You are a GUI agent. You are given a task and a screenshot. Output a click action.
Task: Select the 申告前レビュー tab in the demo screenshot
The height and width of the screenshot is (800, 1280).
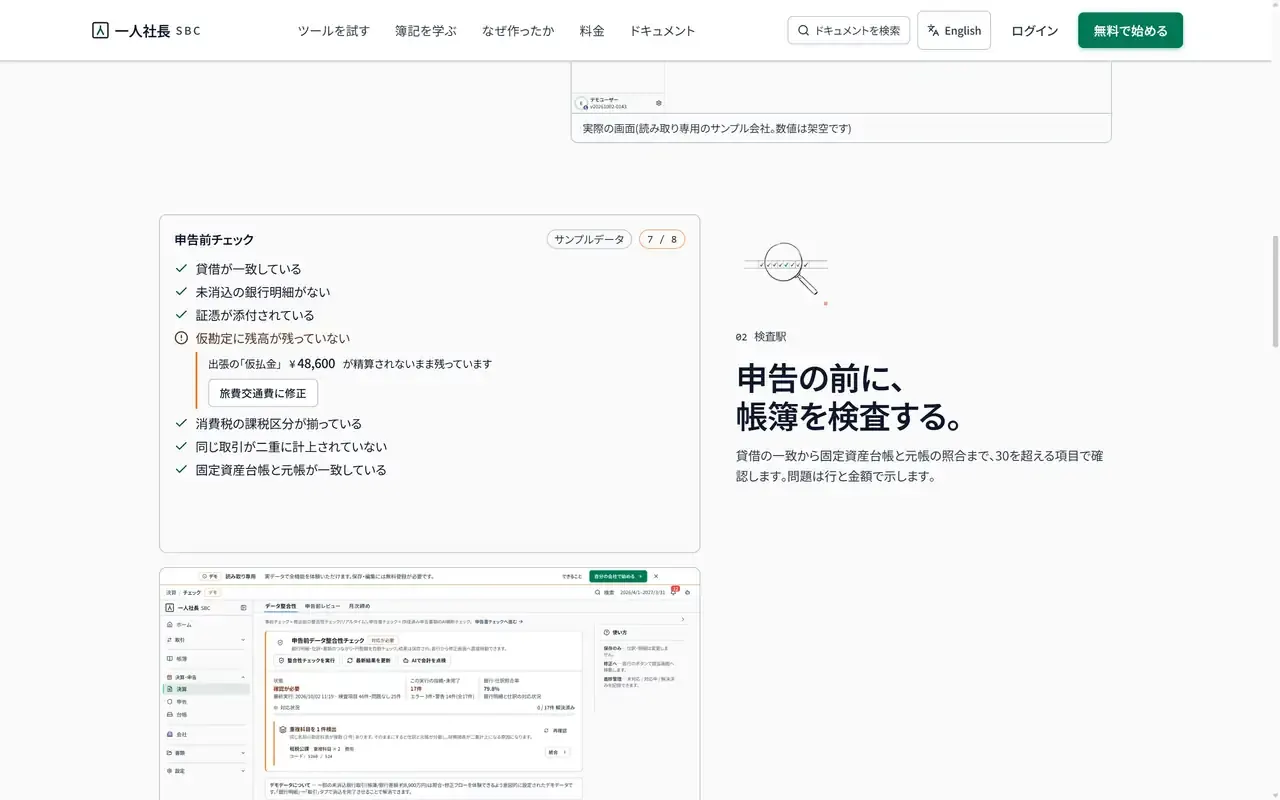323,606
